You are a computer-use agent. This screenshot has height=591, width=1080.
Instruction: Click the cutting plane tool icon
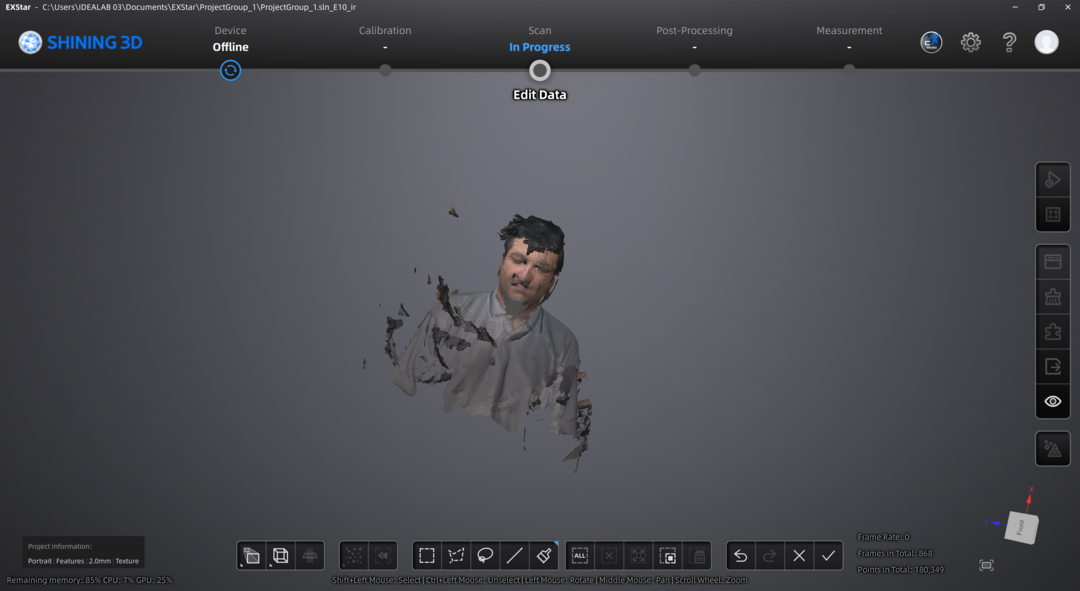pos(310,555)
